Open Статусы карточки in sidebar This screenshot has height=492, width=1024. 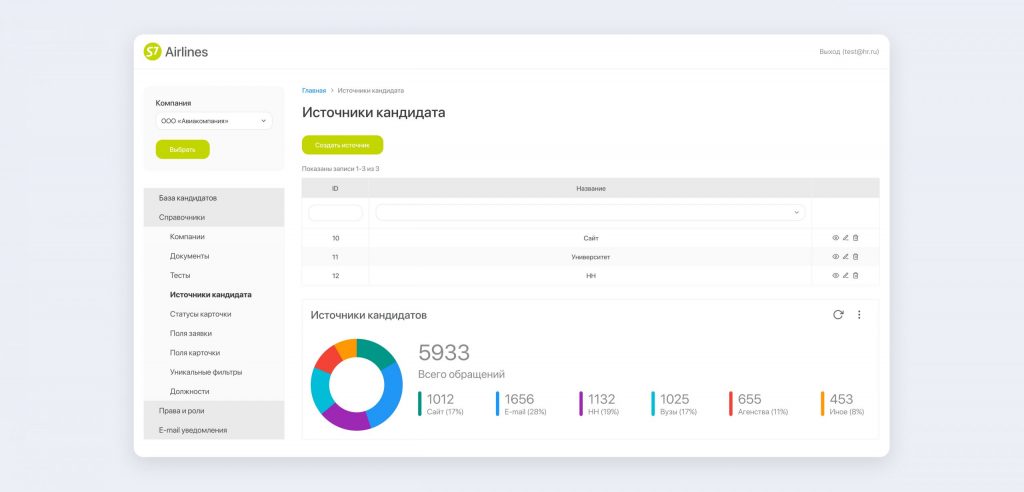pyautogui.click(x=200, y=314)
